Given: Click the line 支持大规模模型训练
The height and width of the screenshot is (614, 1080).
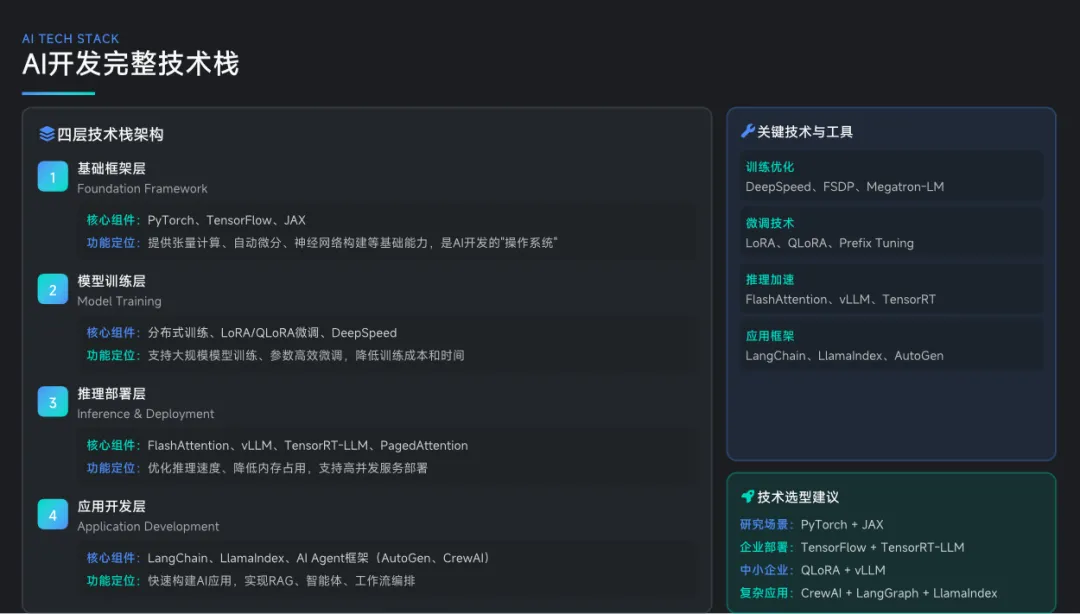Looking at the screenshot, I should (306, 356).
